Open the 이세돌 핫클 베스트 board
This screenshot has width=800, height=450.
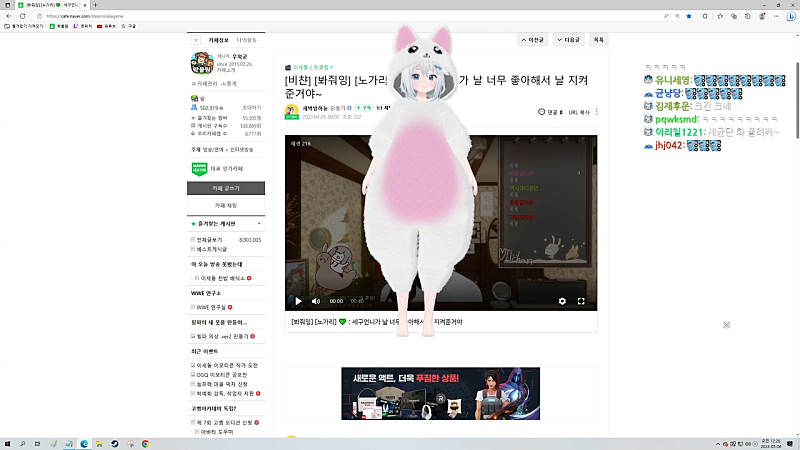click(223, 278)
